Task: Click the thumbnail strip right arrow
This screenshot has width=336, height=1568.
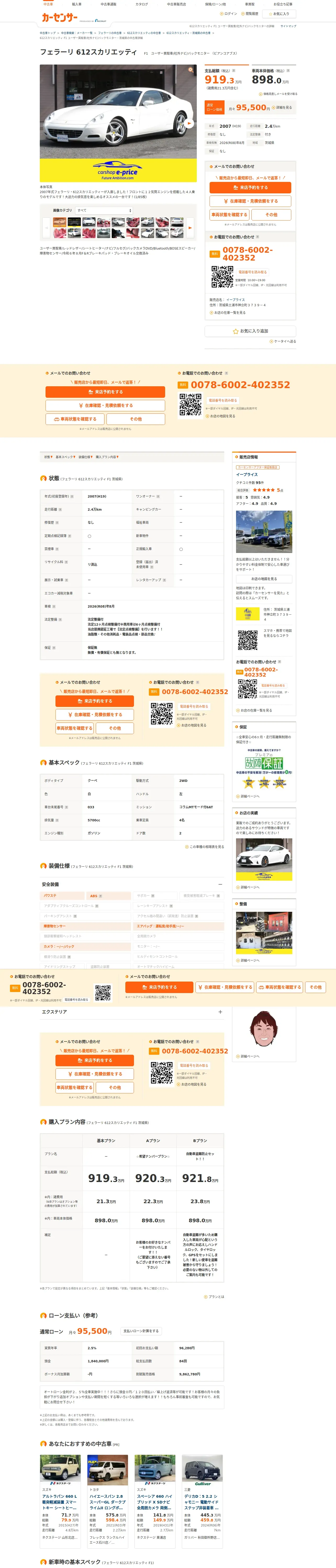Action: tap(190, 228)
